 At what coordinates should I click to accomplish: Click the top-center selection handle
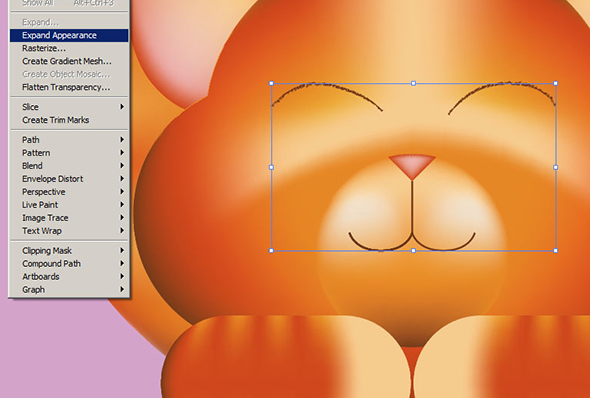413,83
